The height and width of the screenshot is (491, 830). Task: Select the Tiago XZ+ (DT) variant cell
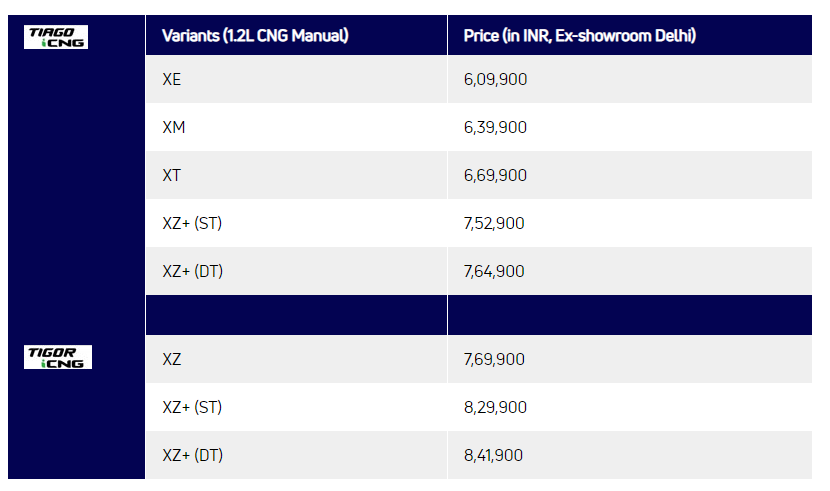192,272
